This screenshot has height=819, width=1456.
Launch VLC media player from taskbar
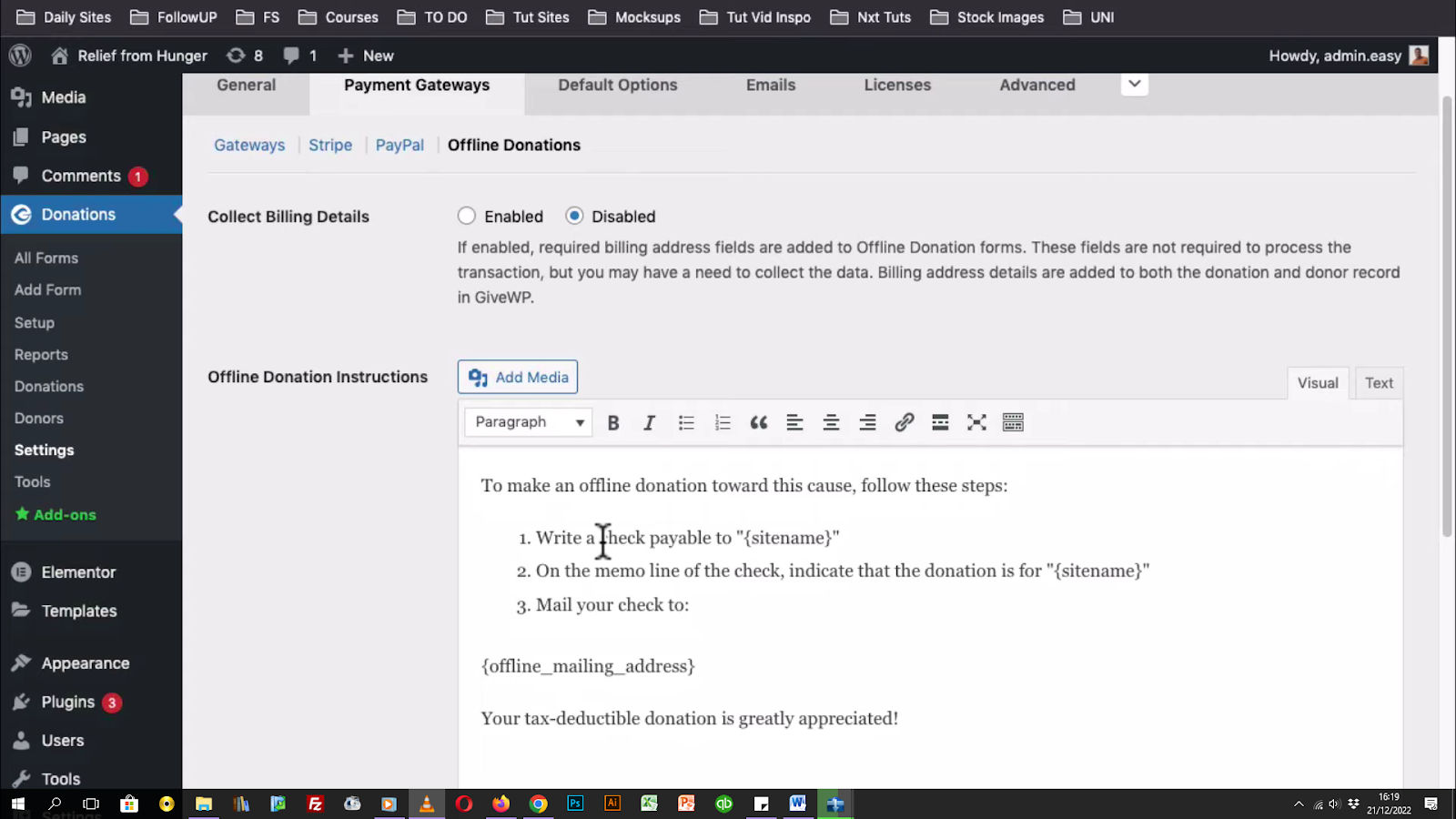pyautogui.click(x=426, y=804)
